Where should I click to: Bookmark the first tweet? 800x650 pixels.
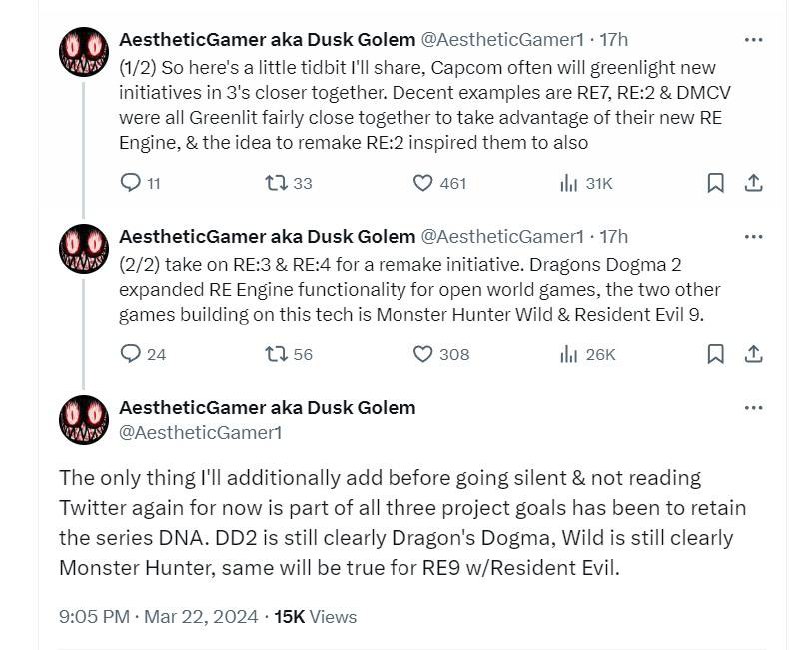click(714, 182)
